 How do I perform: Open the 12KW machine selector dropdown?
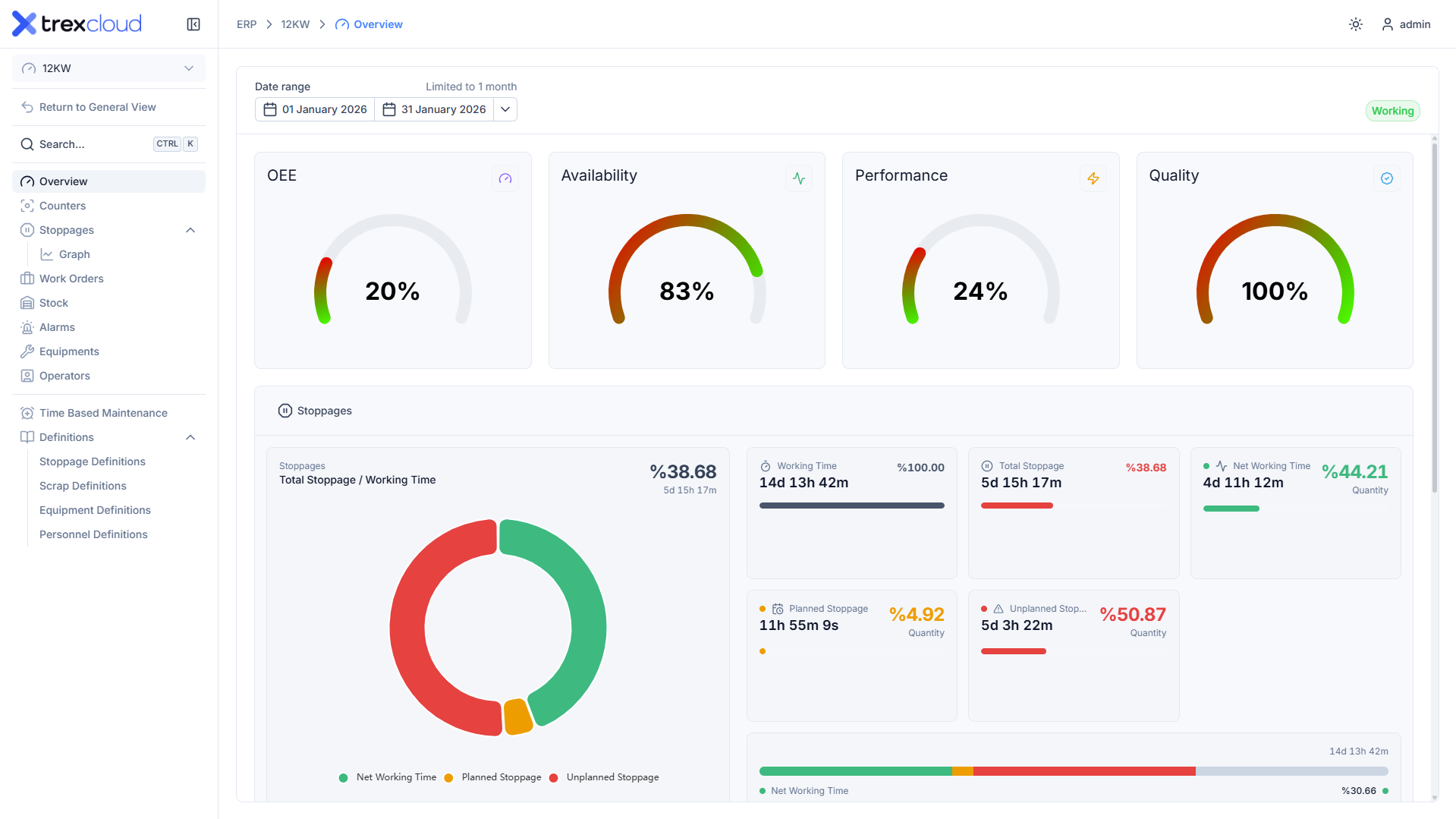108,68
